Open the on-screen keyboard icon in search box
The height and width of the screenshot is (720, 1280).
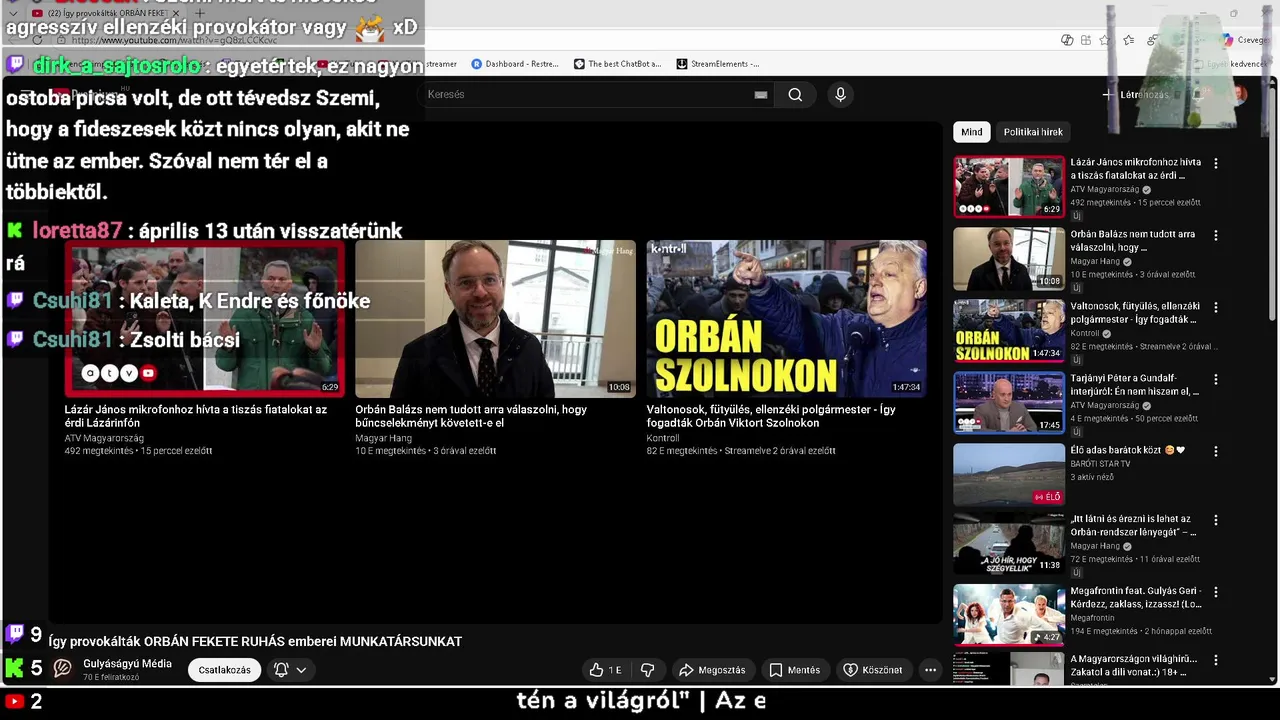[x=761, y=95]
